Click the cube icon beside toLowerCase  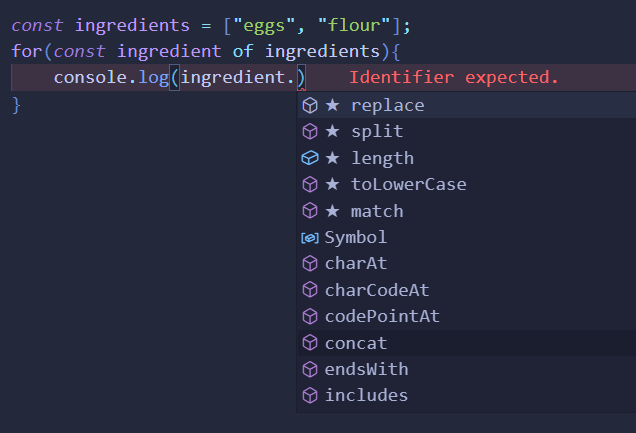(x=310, y=184)
